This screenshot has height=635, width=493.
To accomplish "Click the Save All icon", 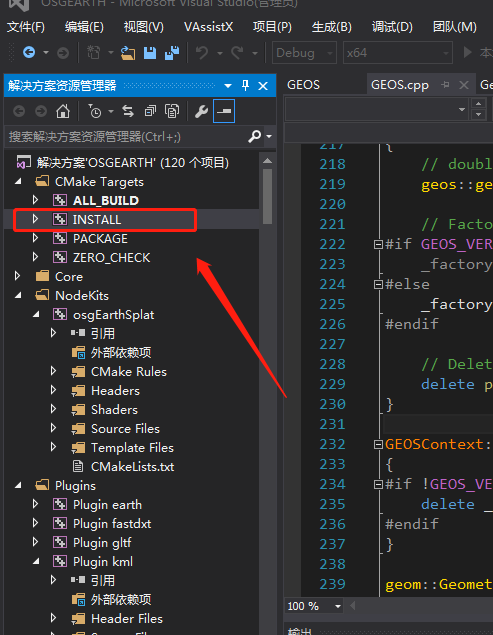I will click(x=172, y=53).
